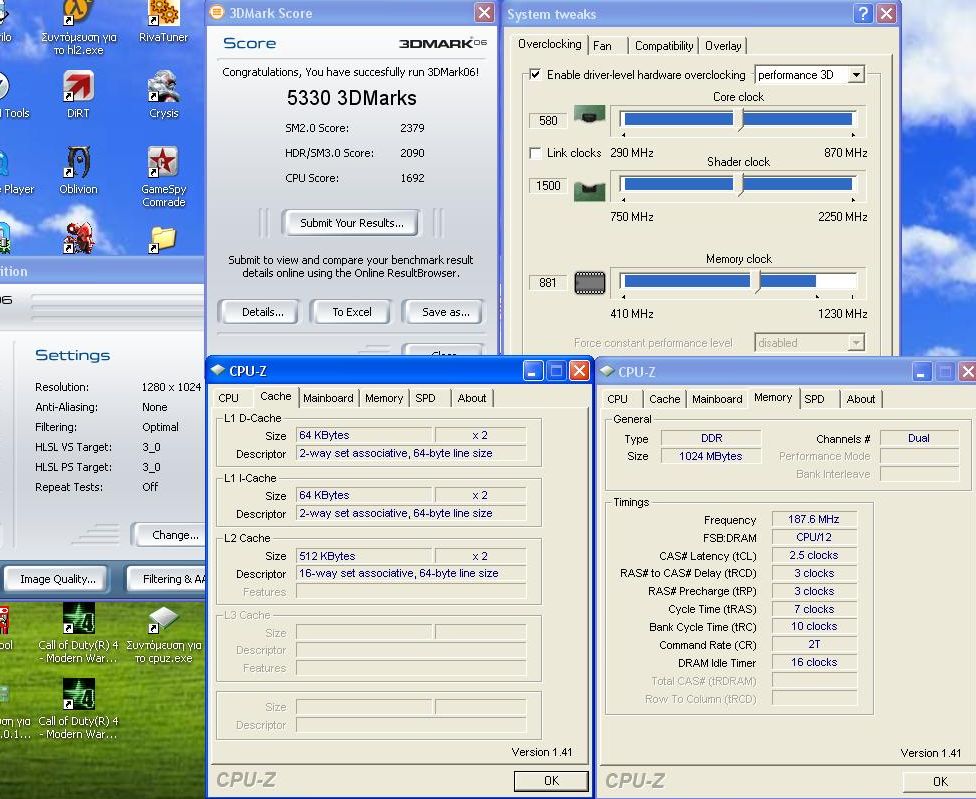Open Image Quality settings in 3DMark

pos(57,579)
